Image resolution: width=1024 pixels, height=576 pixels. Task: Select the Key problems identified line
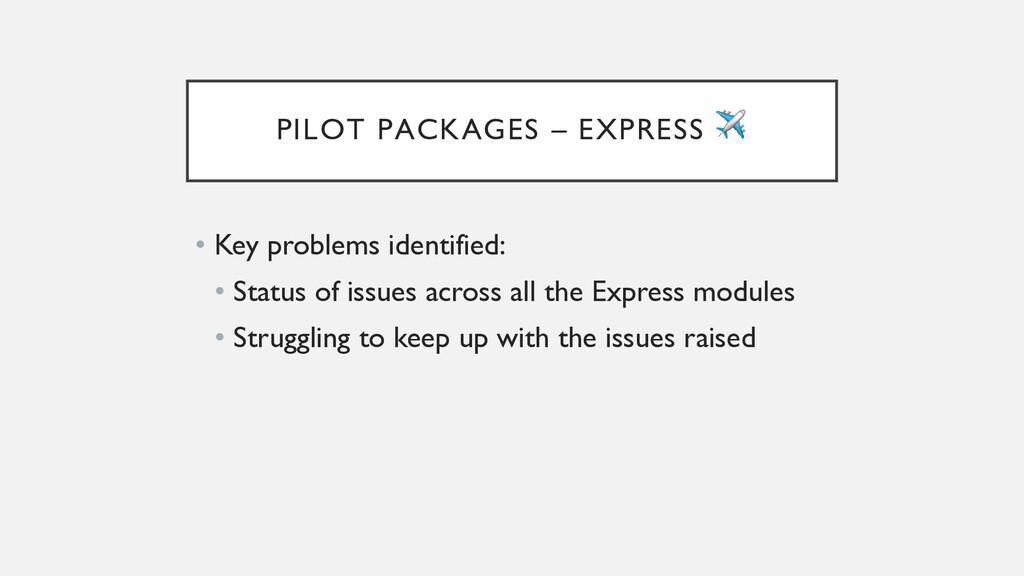click(x=360, y=246)
